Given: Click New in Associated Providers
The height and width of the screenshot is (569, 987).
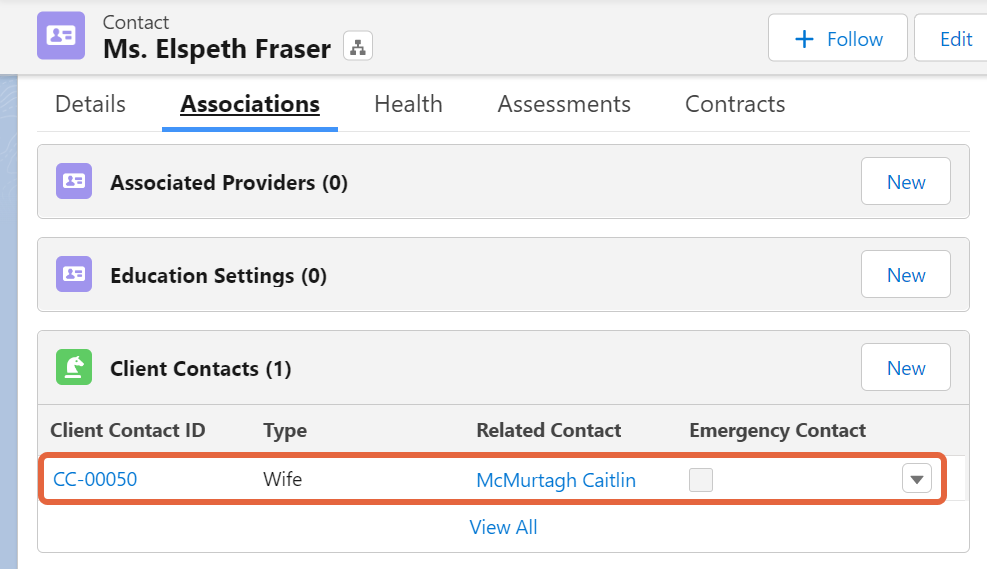Looking at the screenshot, I should tap(906, 181).
